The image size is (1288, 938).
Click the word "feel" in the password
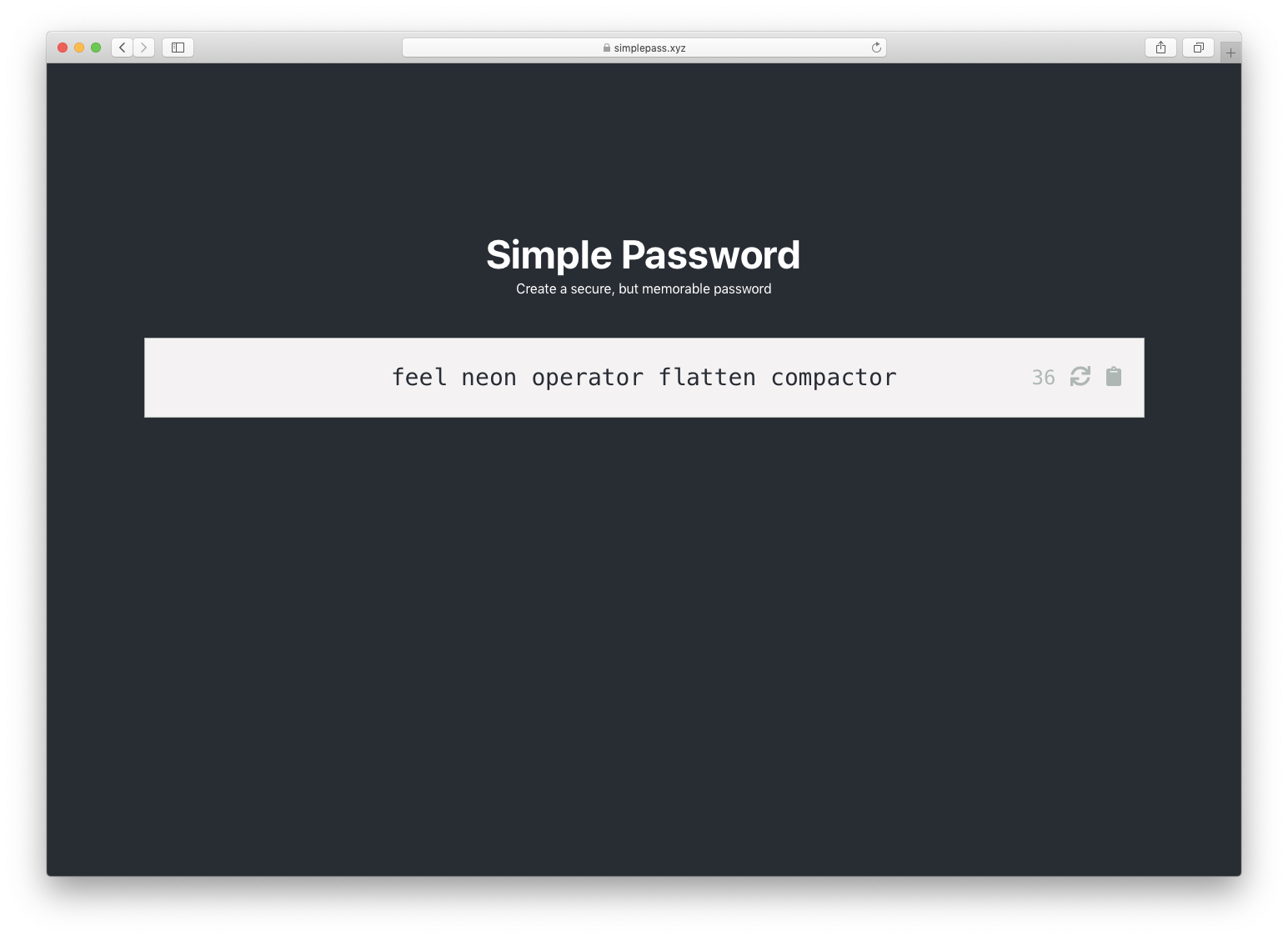click(x=419, y=378)
